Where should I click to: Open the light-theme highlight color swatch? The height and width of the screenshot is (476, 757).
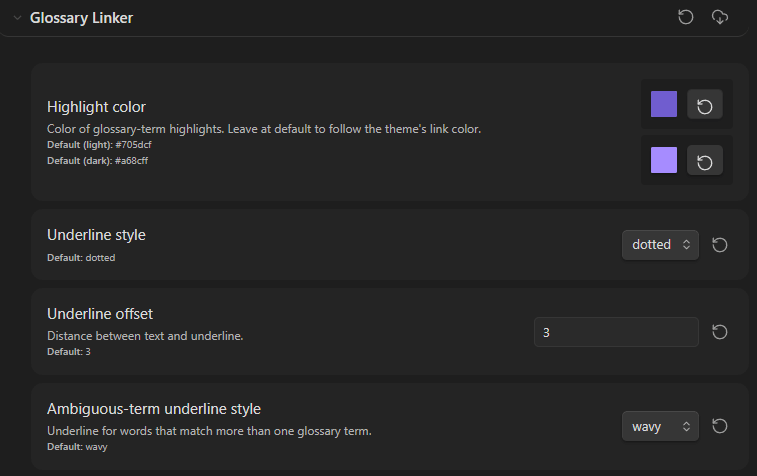[x=664, y=104]
